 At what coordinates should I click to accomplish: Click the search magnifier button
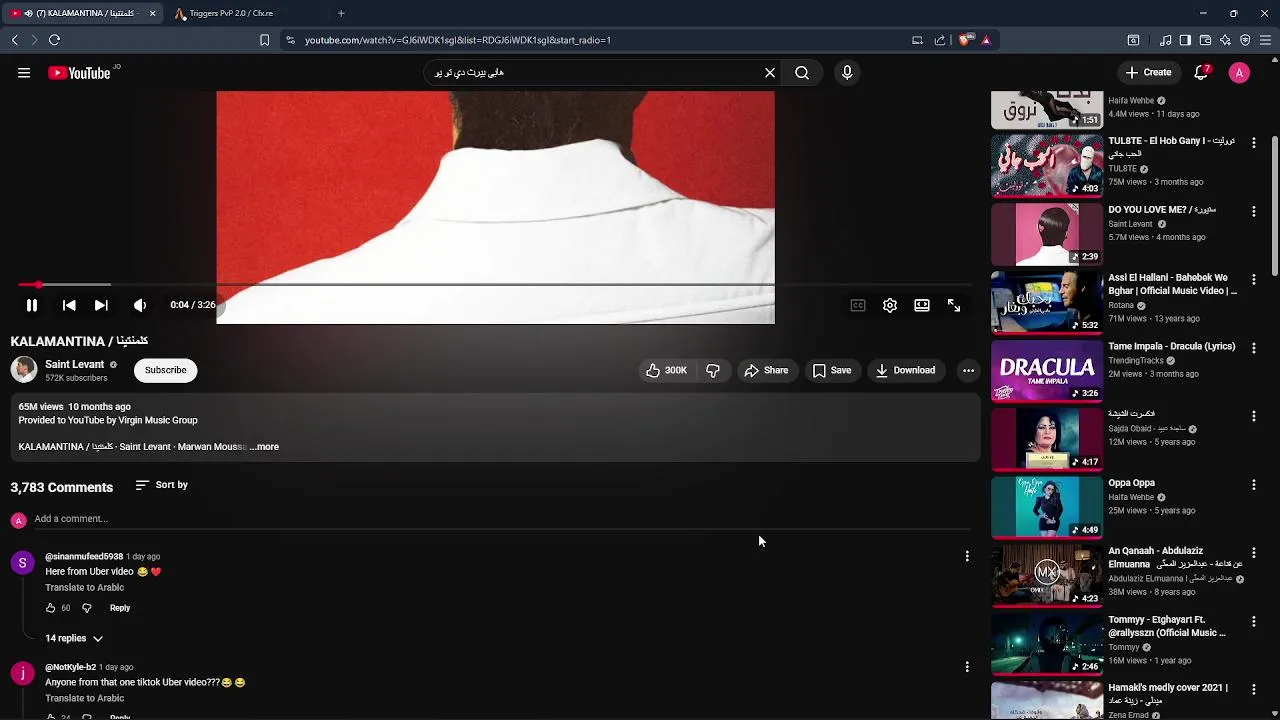[x=802, y=73]
